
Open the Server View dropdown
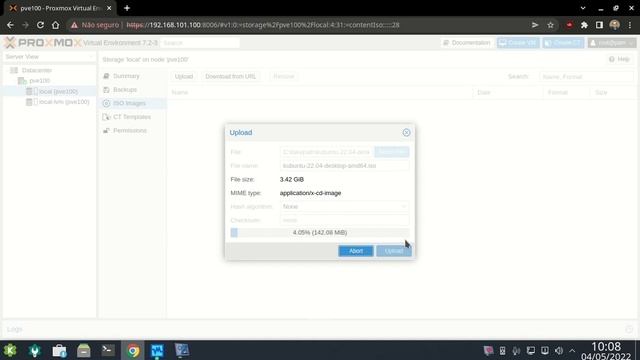[x=49, y=57]
